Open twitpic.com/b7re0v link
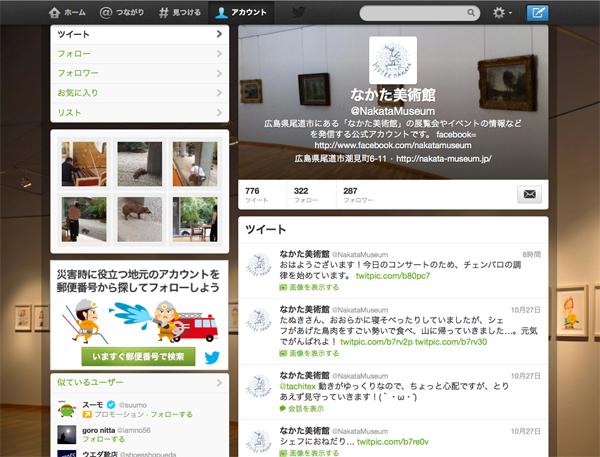The image size is (600, 457). coord(393,442)
